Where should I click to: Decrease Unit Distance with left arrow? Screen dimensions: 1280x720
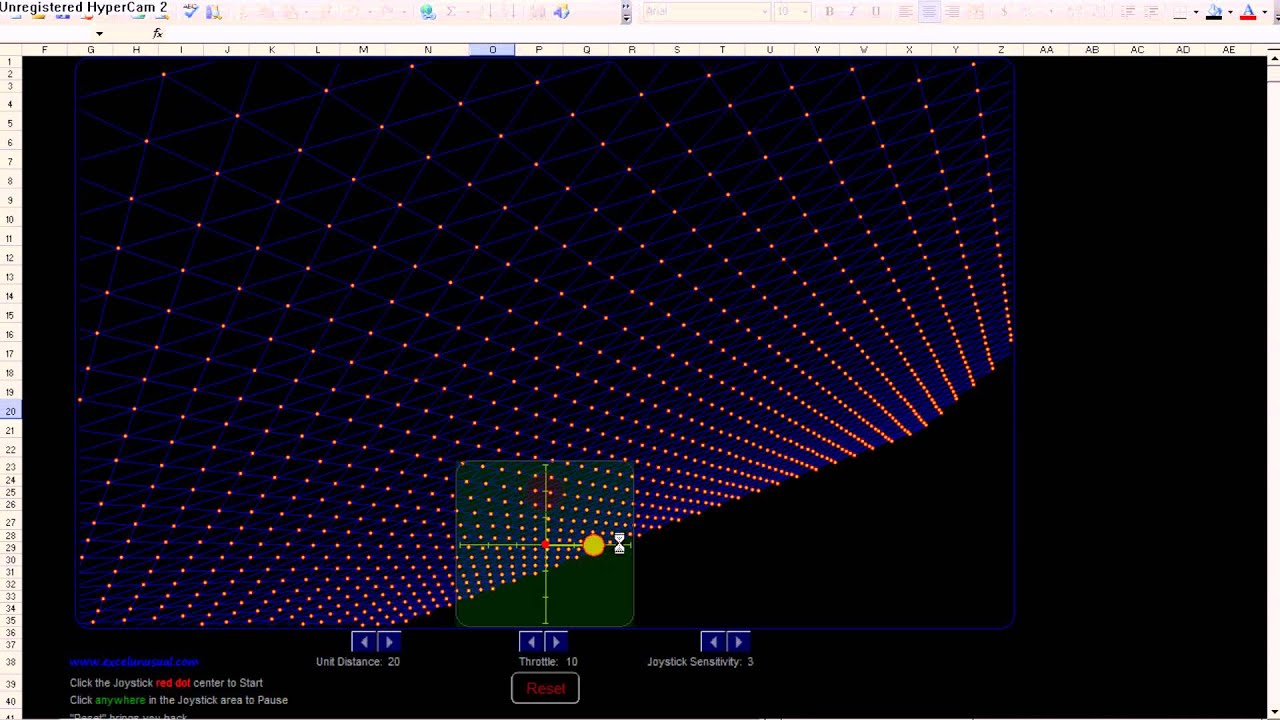(x=364, y=642)
